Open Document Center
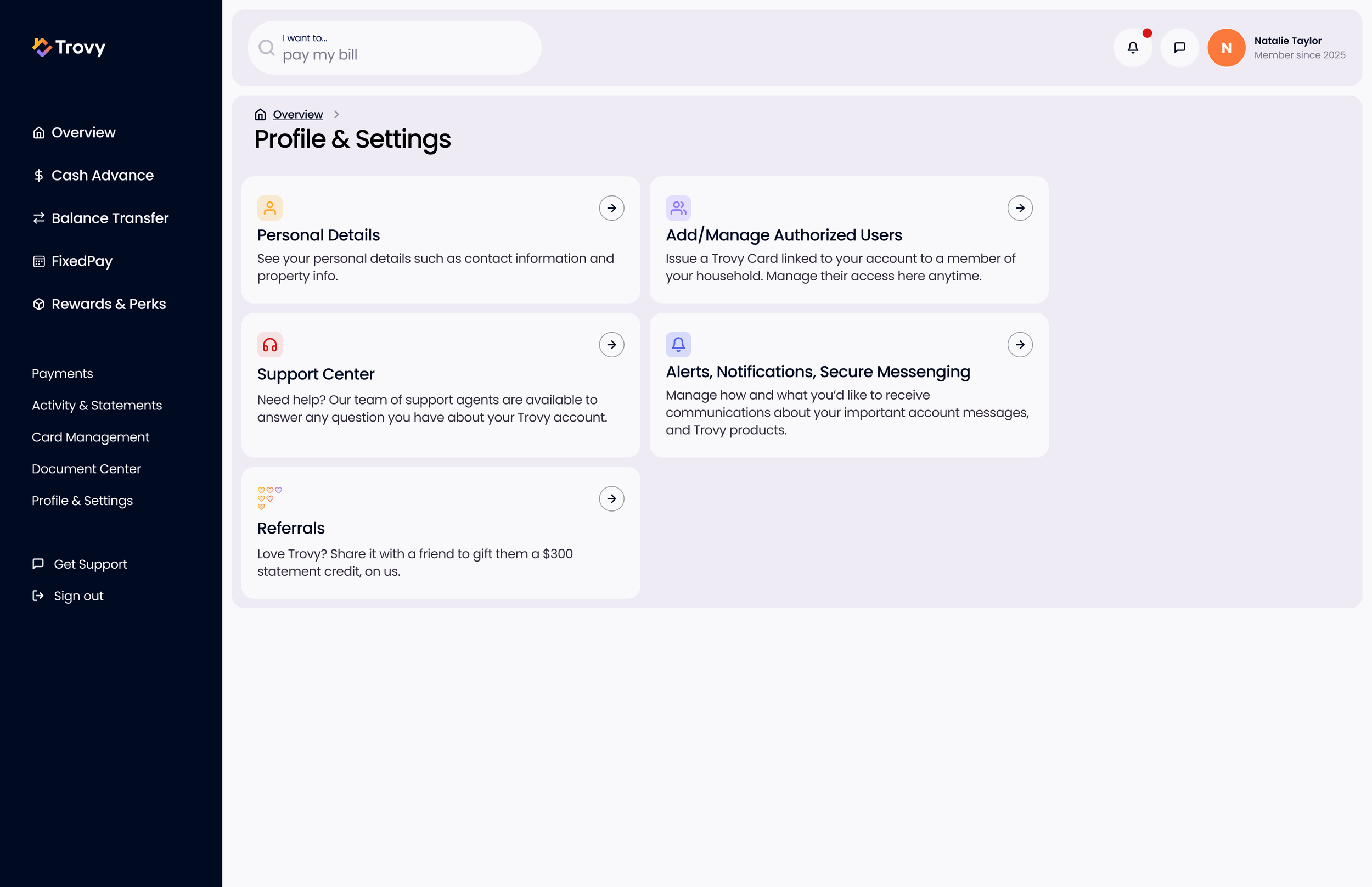 pos(86,469)
